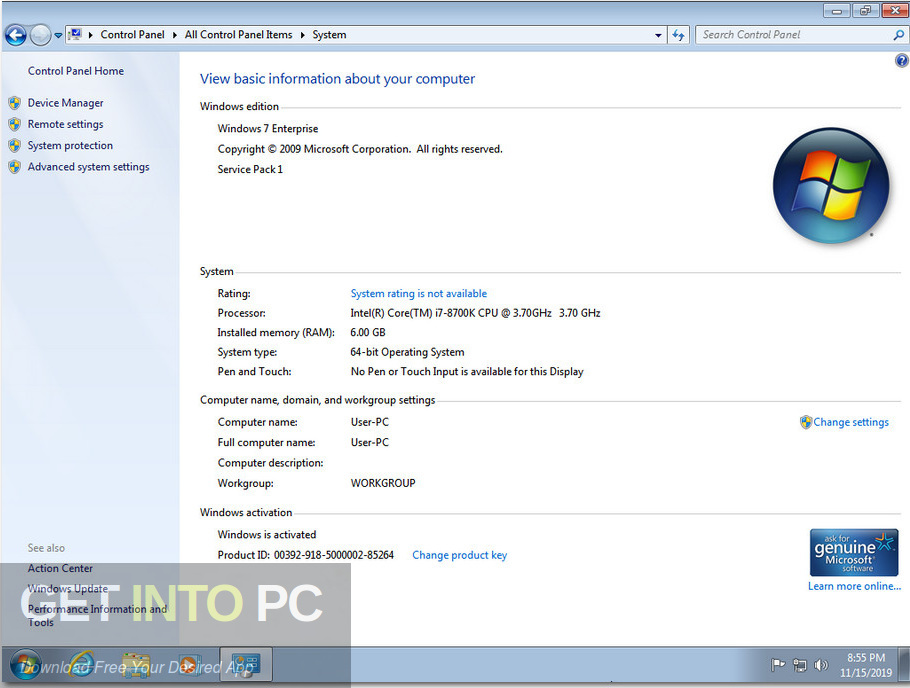Minimize the System window
910x688 pixels.
point(837,11)
